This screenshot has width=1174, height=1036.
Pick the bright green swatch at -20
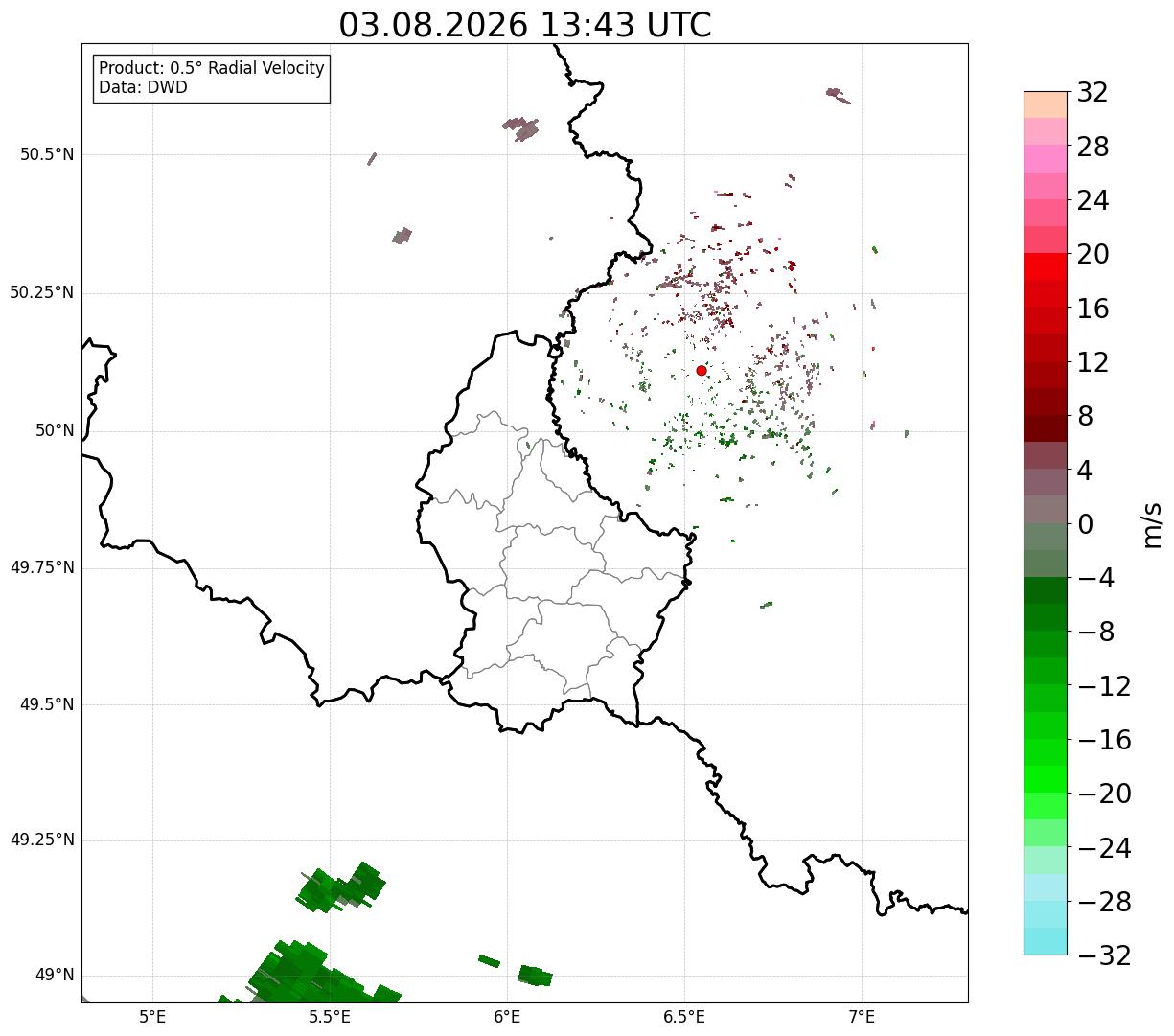tap(1046, 779)
